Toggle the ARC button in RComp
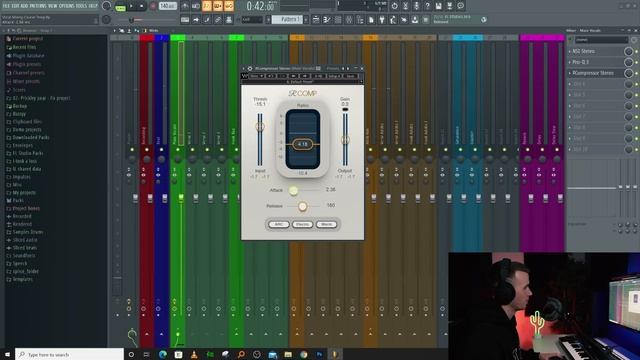640x360 pixels. click(279, 224)
